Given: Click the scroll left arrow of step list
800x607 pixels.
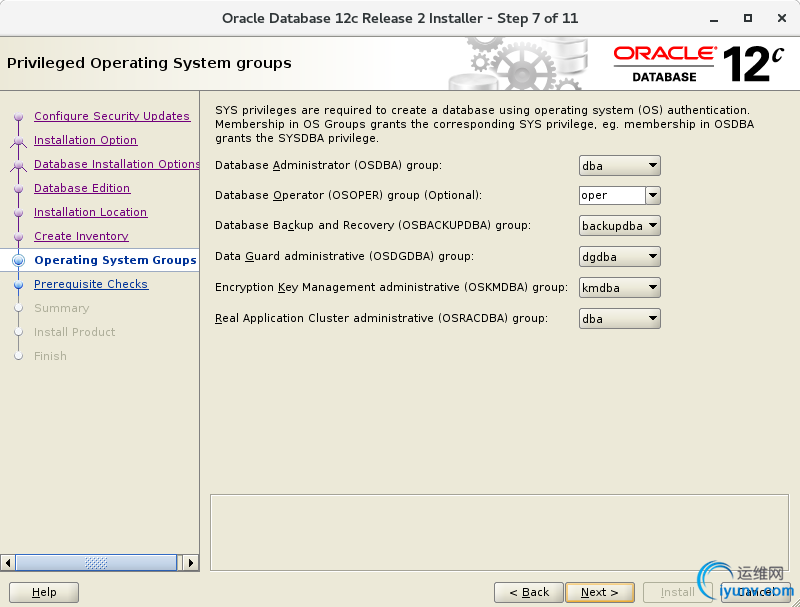Looking at the screenshot, I should click(8, 563).
